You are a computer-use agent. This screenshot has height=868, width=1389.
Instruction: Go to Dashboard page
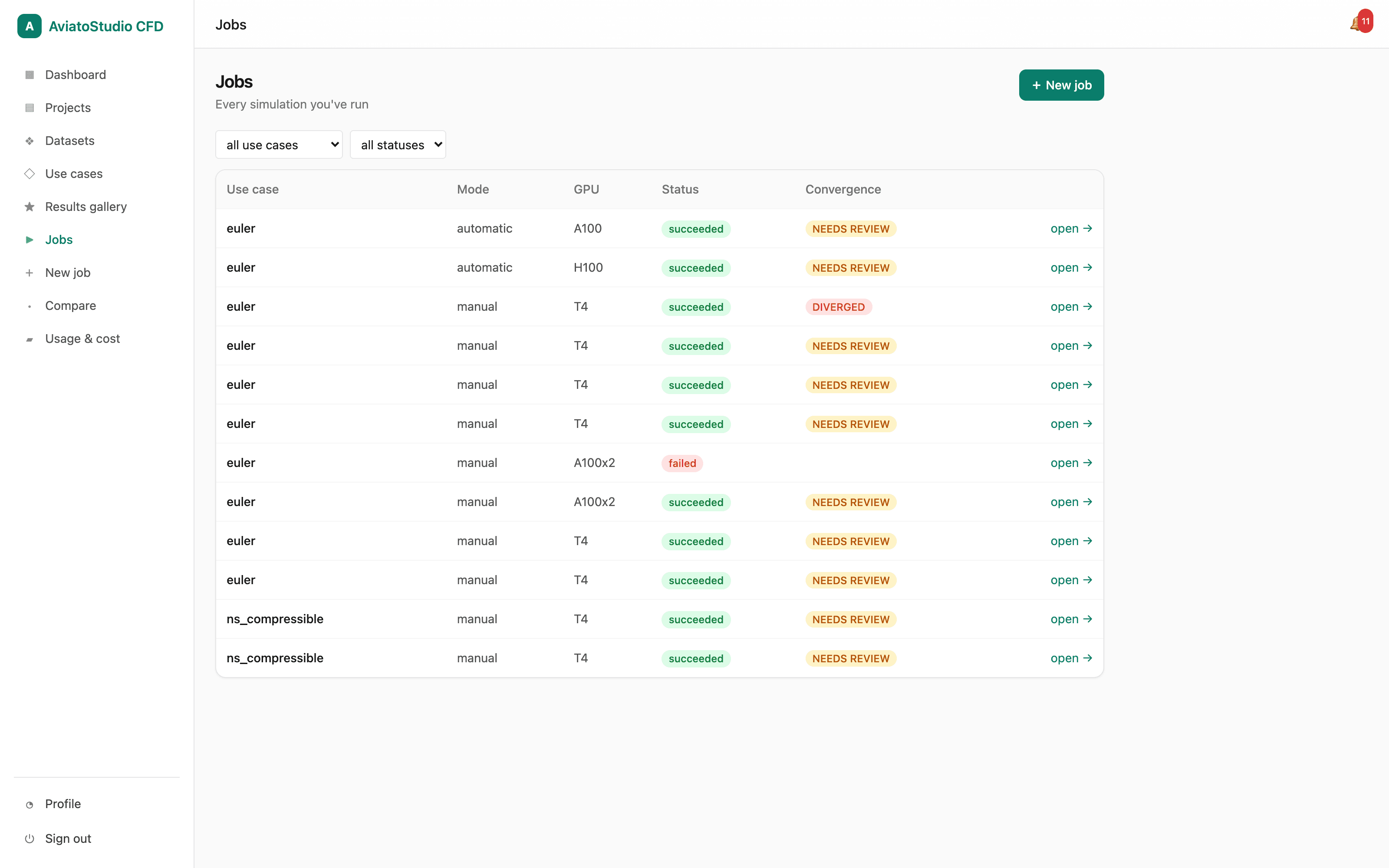tap(75, 75)
